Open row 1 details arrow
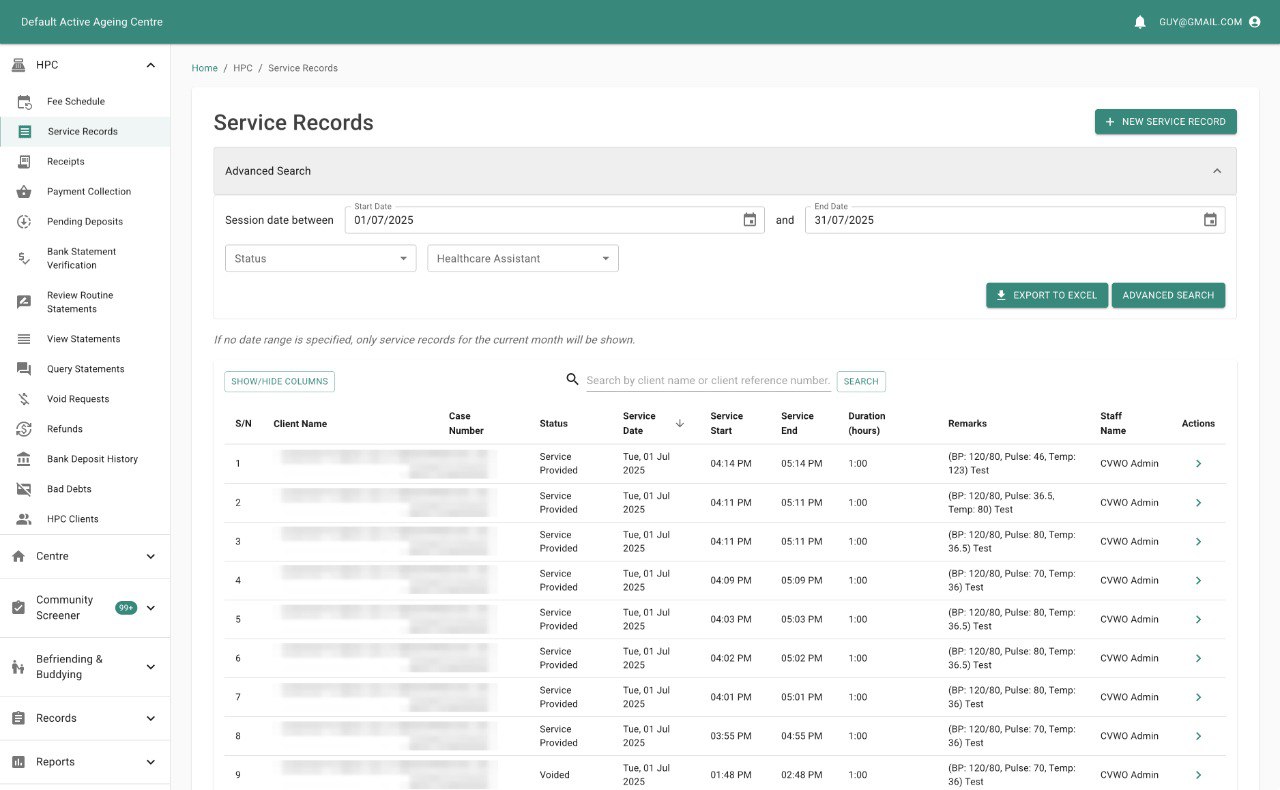Image resolution: width=1280 pixels, height=790 pixels. [x=1198, y=464]
